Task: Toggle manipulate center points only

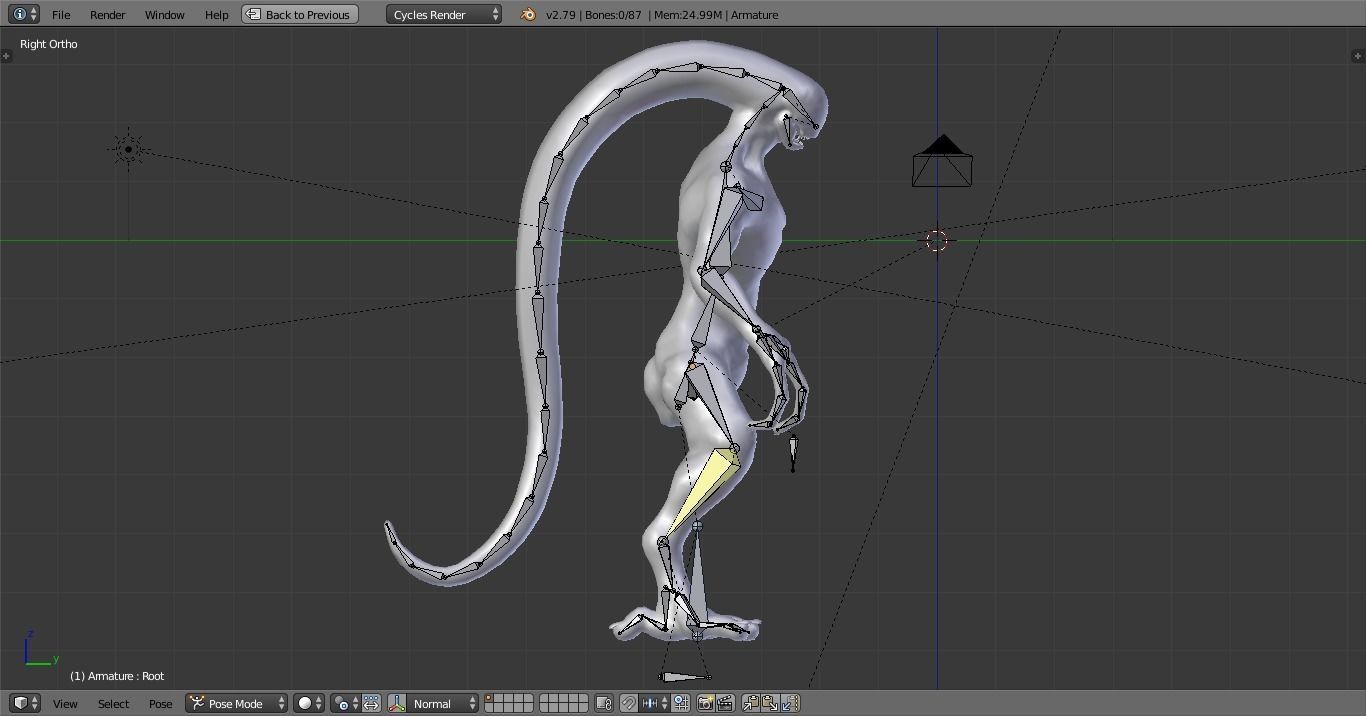Action: (x=371, y=703)
